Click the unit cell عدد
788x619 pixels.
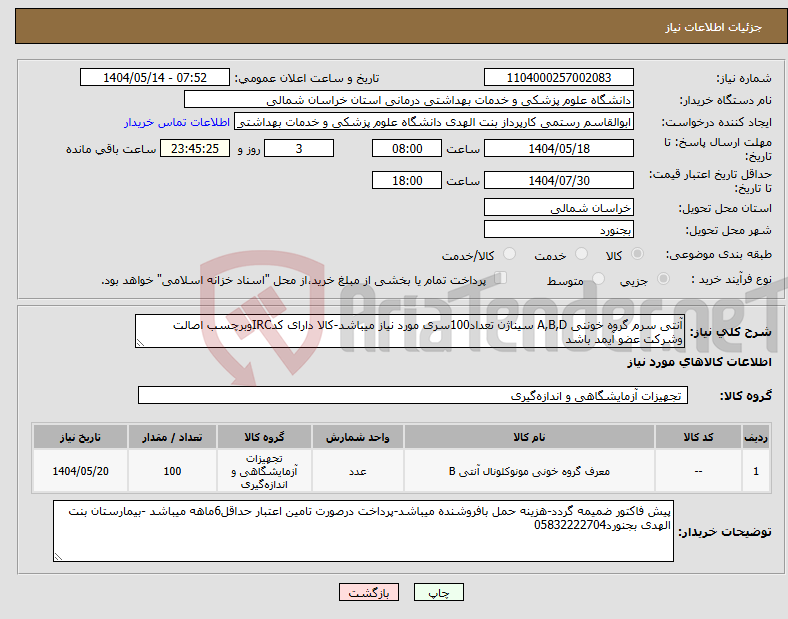(357, 471)
